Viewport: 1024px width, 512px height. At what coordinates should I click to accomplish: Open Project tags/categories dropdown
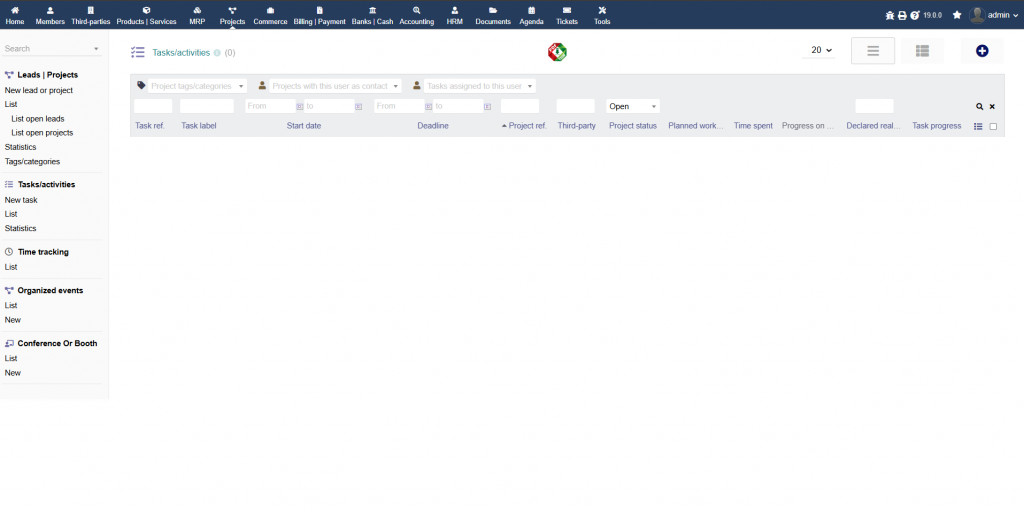click(x=197, y=86)
